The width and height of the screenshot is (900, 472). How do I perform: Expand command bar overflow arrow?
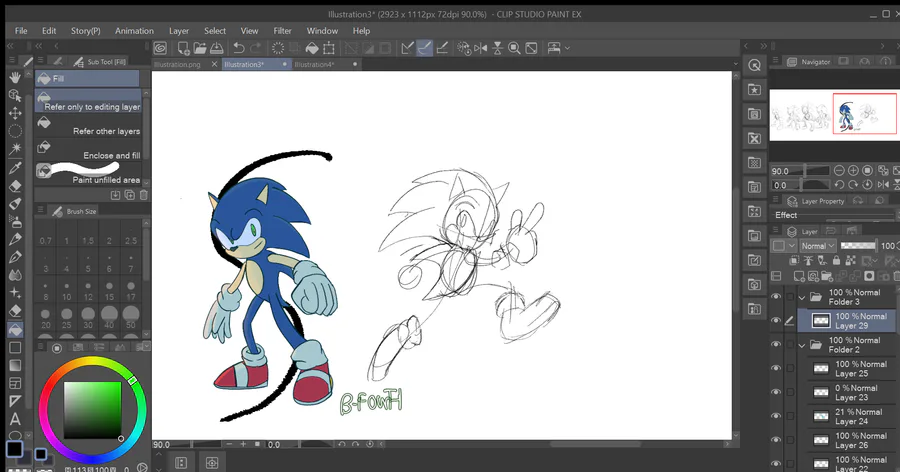tap(568, 48)
